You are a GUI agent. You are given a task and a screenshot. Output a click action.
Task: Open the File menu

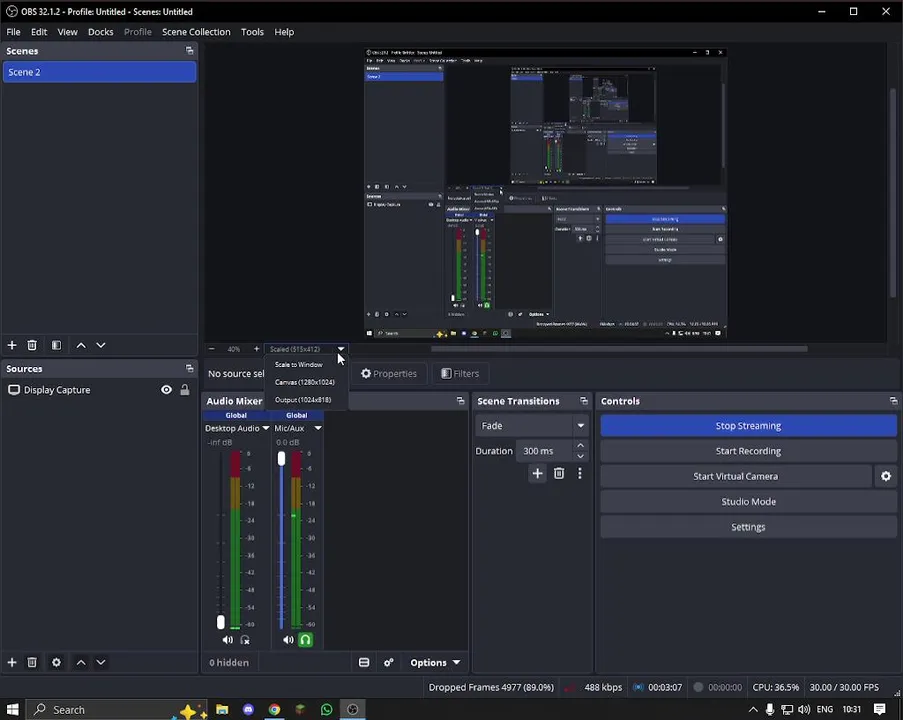tap(13, 32)
